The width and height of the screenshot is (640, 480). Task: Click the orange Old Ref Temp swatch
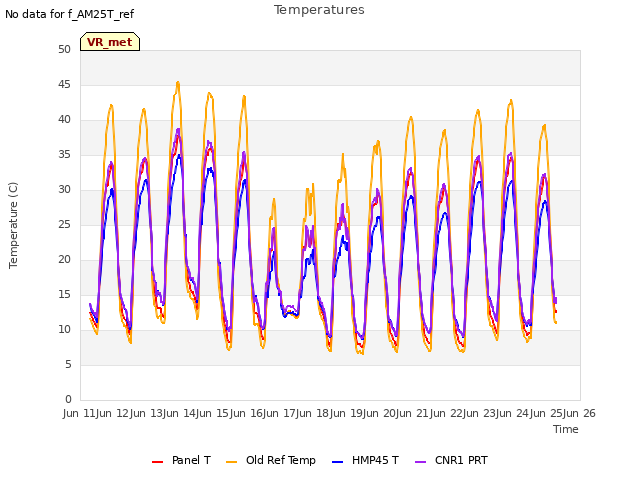231,462
